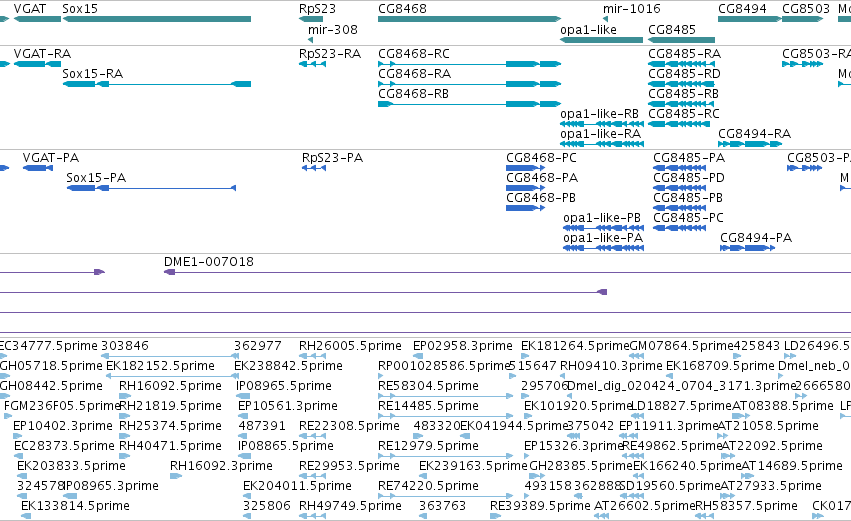Select the CG8468 gene label
This screenshot has height=521, width=851.
coord(402,9)
